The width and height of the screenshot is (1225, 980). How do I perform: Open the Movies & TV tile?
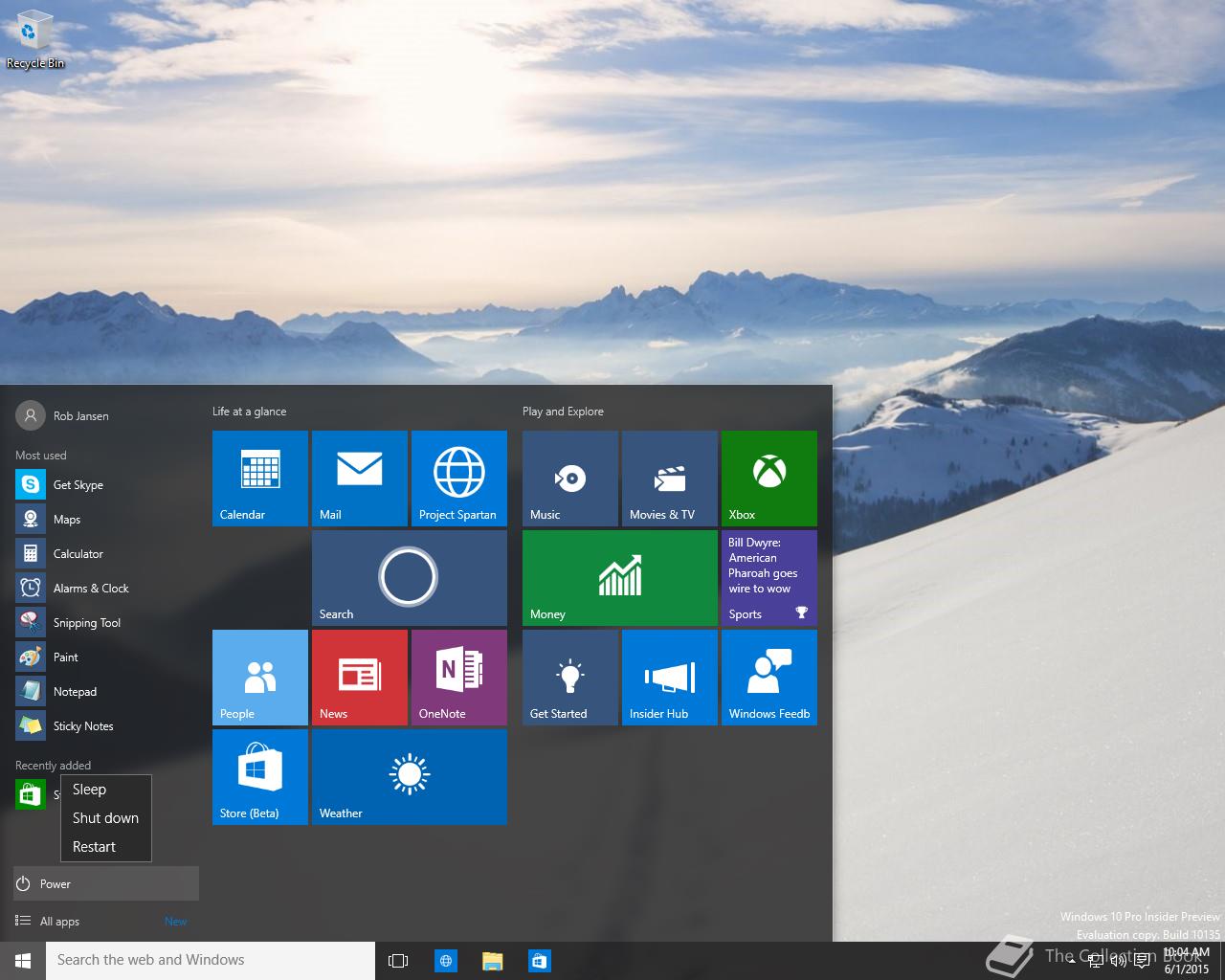[670, 479]
